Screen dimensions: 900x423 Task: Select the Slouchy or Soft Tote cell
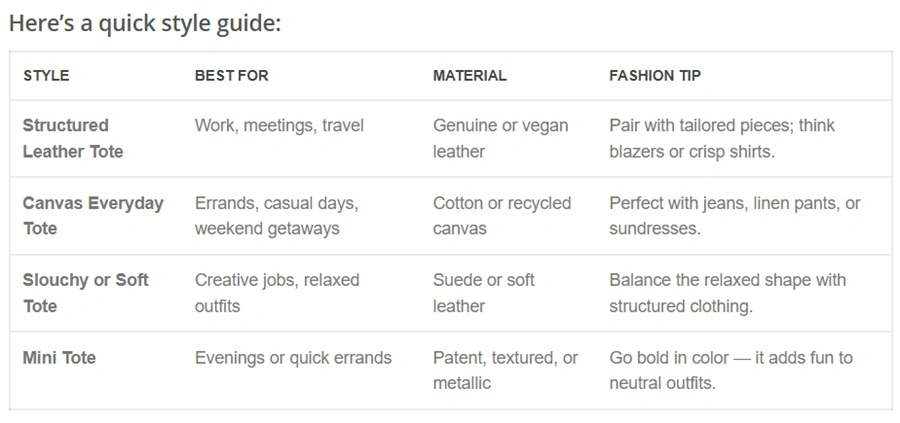(85, 292)
